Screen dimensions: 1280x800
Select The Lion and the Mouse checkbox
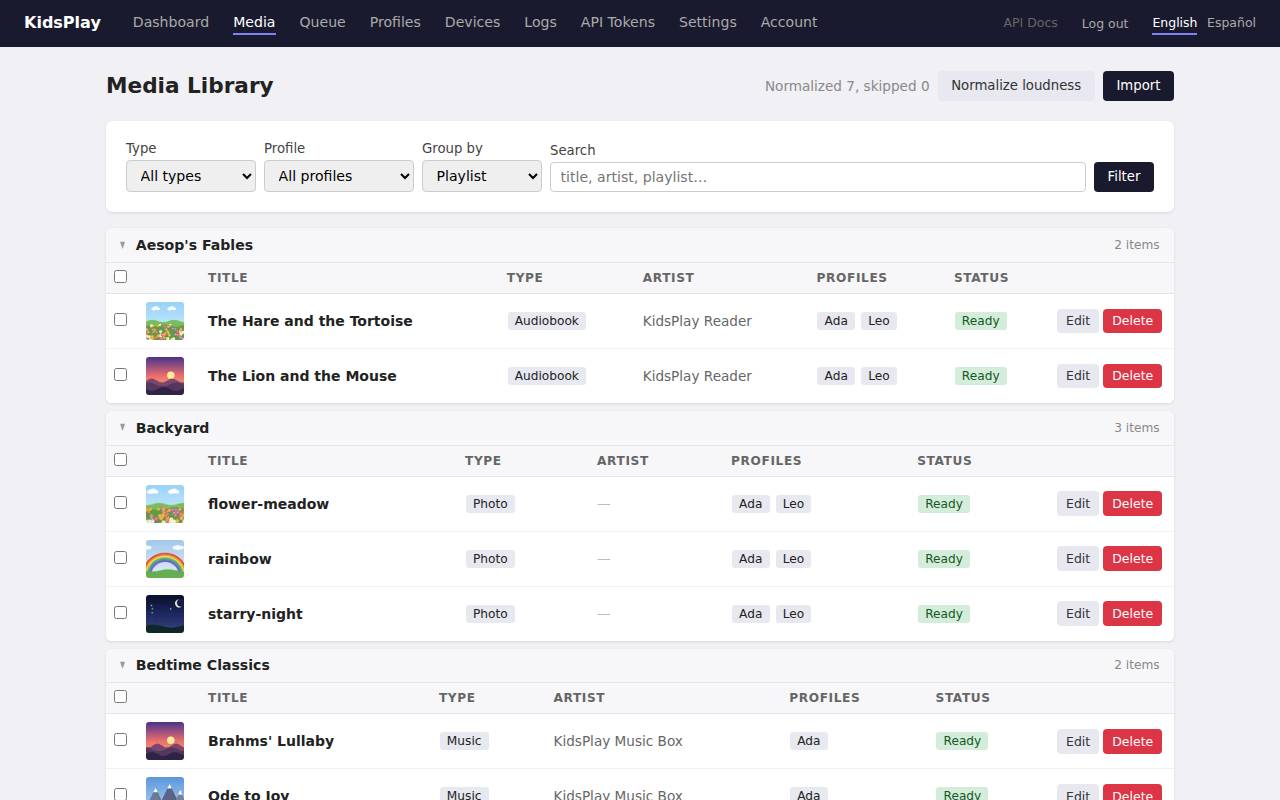[x=121, y=375]
